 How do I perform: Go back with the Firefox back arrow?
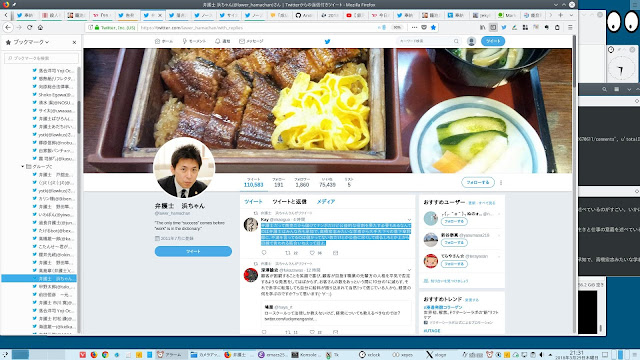8,27
